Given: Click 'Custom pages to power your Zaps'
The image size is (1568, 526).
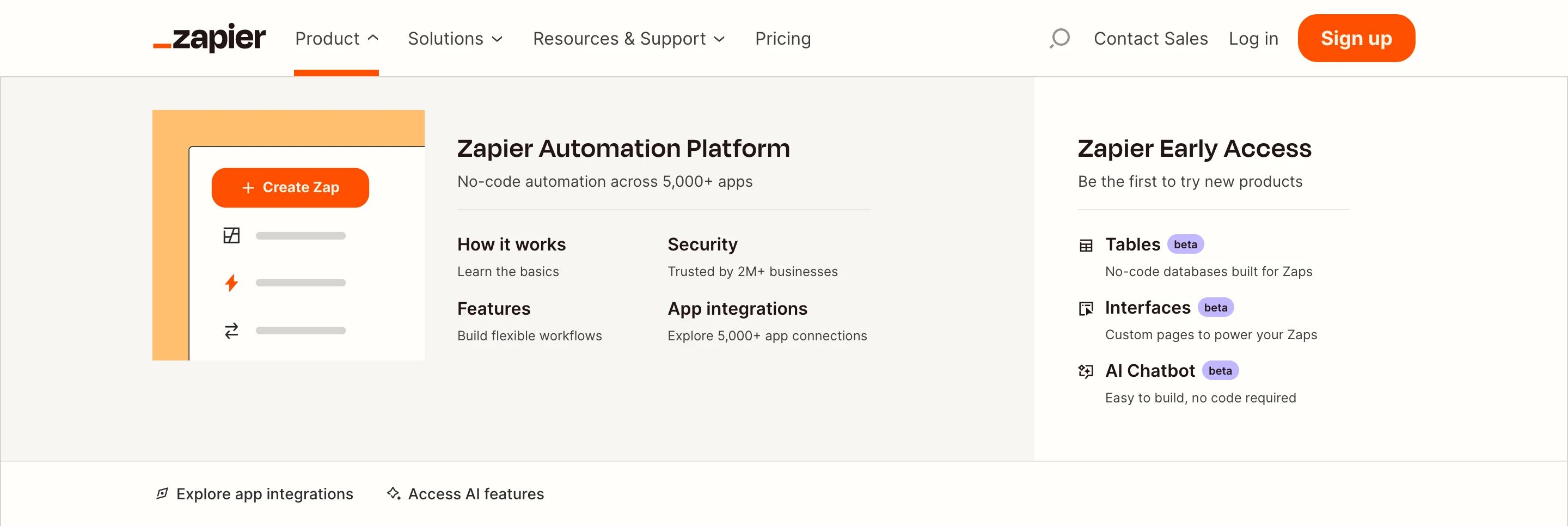Looking at the screenshot, I should (x=1211, y=335).
